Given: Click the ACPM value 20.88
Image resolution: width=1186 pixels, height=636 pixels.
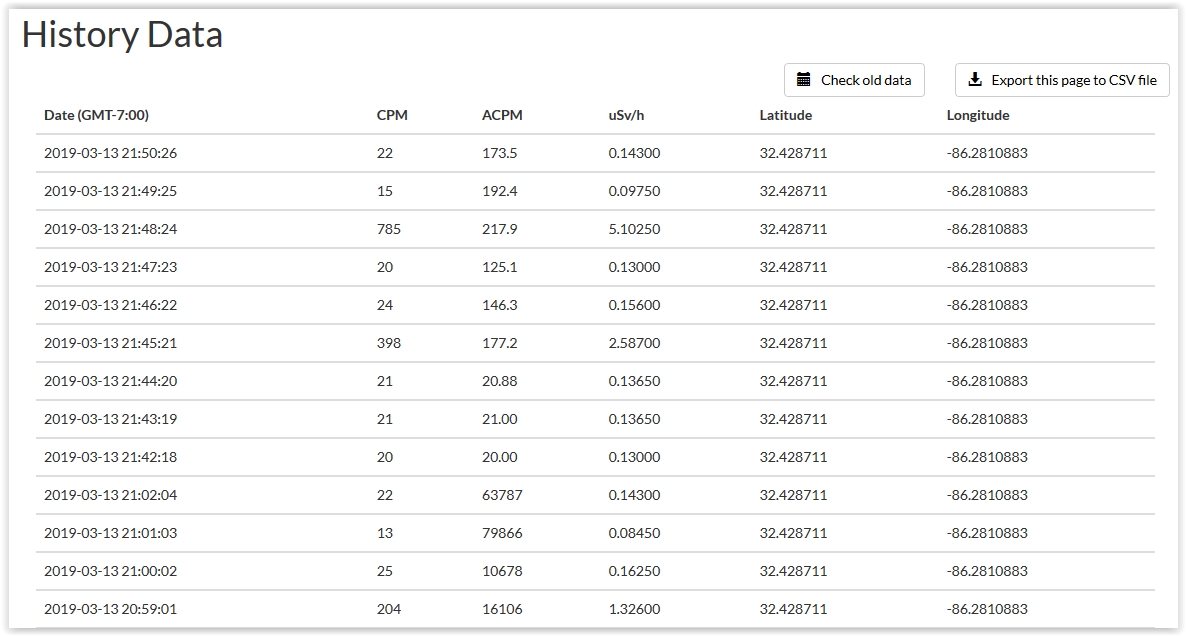Looking at the screenshot, I should pos(500,380).
